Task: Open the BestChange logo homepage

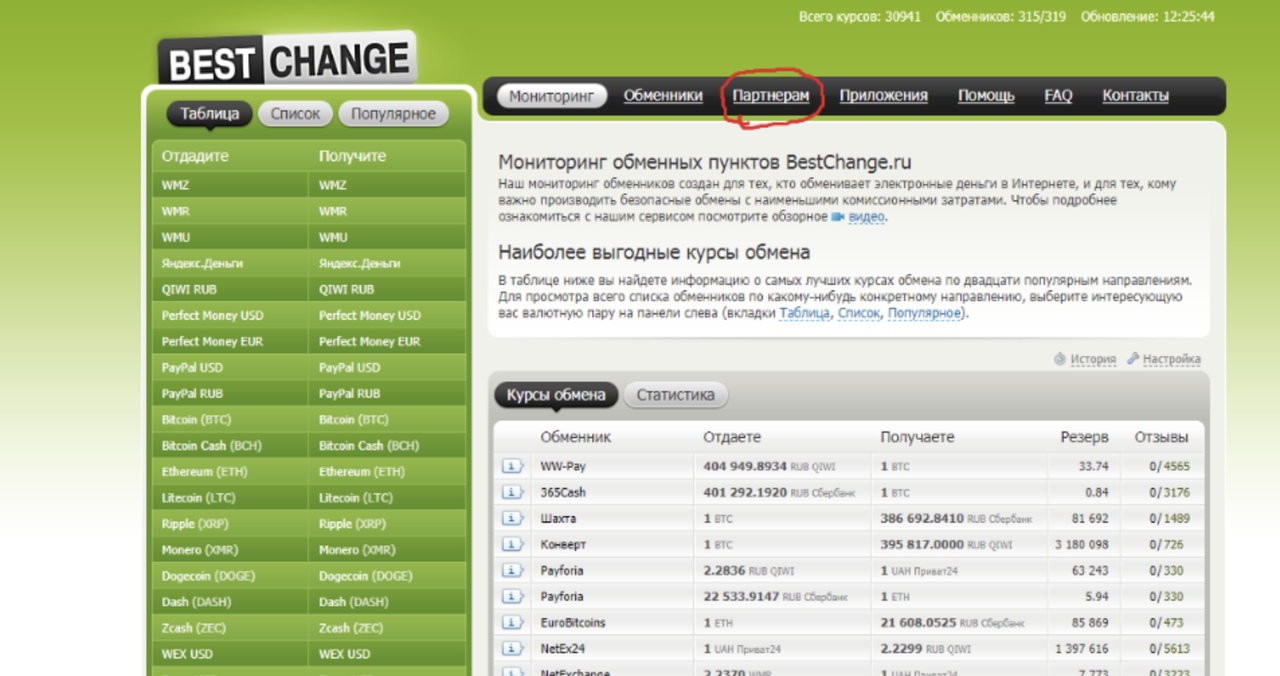Action: (286, 60)
